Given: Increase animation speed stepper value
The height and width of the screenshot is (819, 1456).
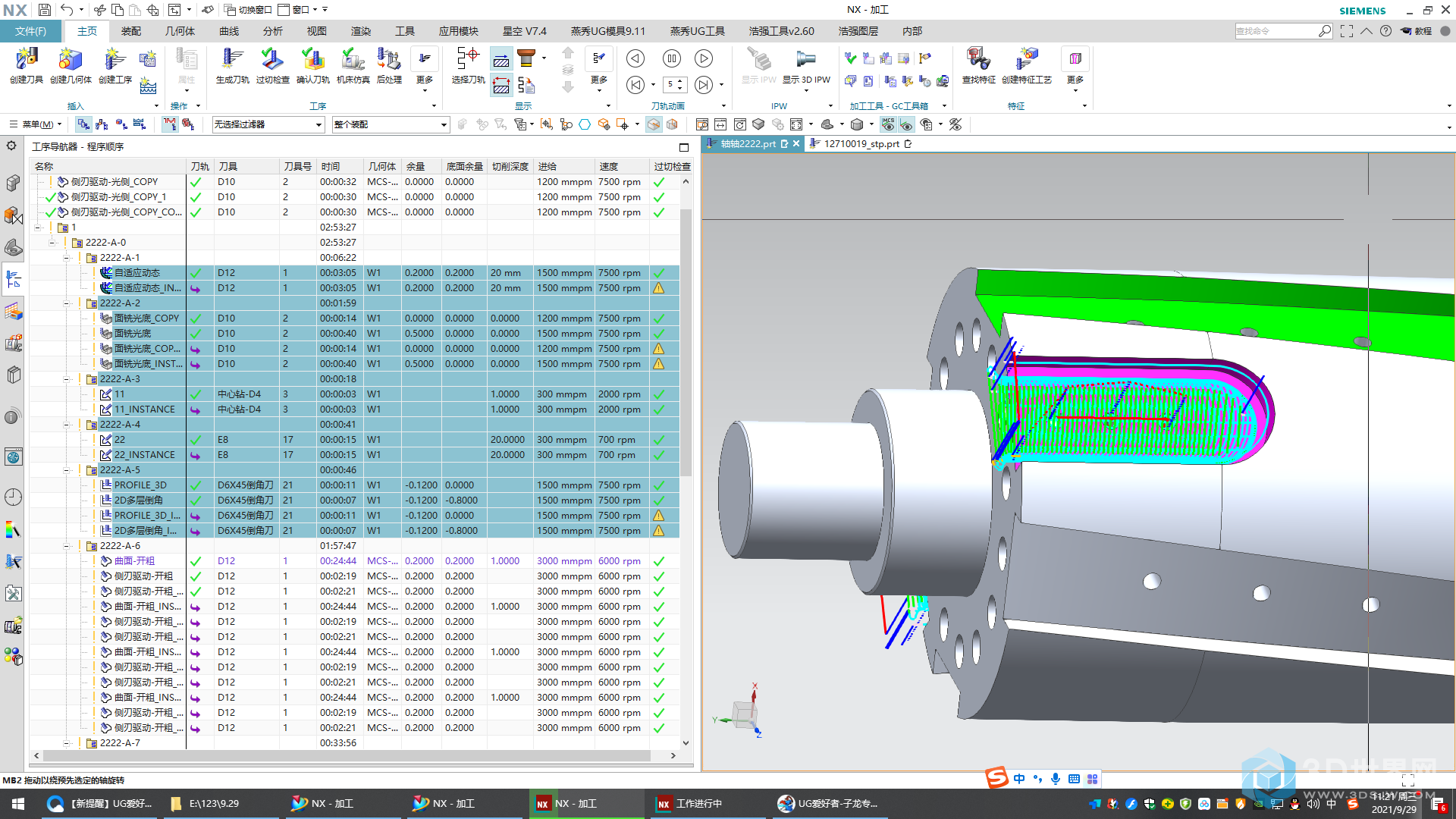Looking at the screenshot, I should (680, 80).
